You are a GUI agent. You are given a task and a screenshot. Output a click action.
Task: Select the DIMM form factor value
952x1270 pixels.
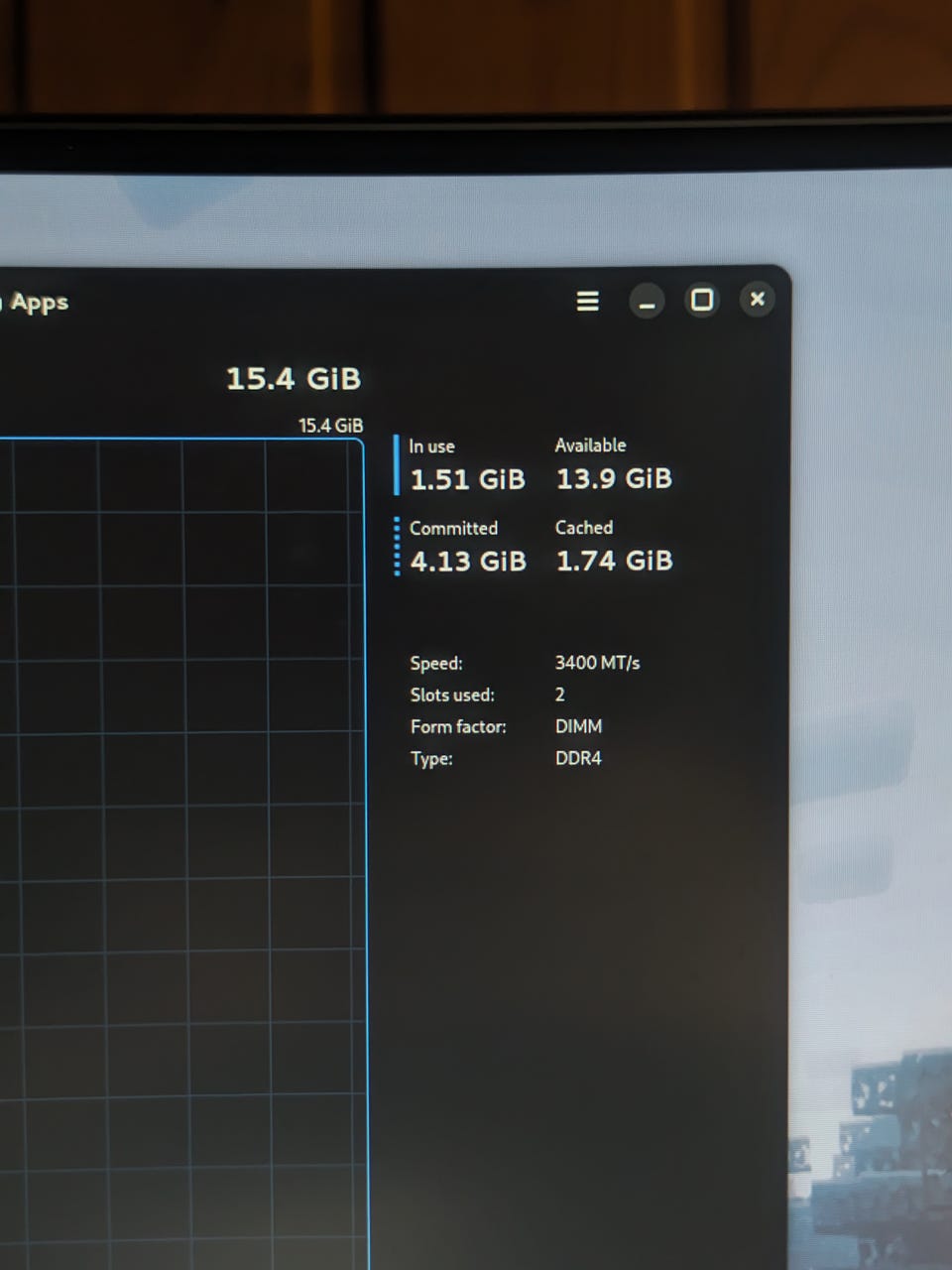point(579,726)
